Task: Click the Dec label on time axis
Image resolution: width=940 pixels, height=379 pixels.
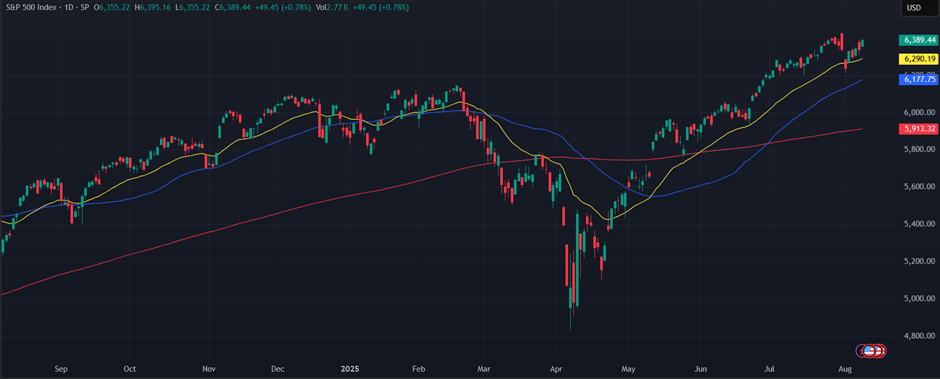Action: pos(278,370)
